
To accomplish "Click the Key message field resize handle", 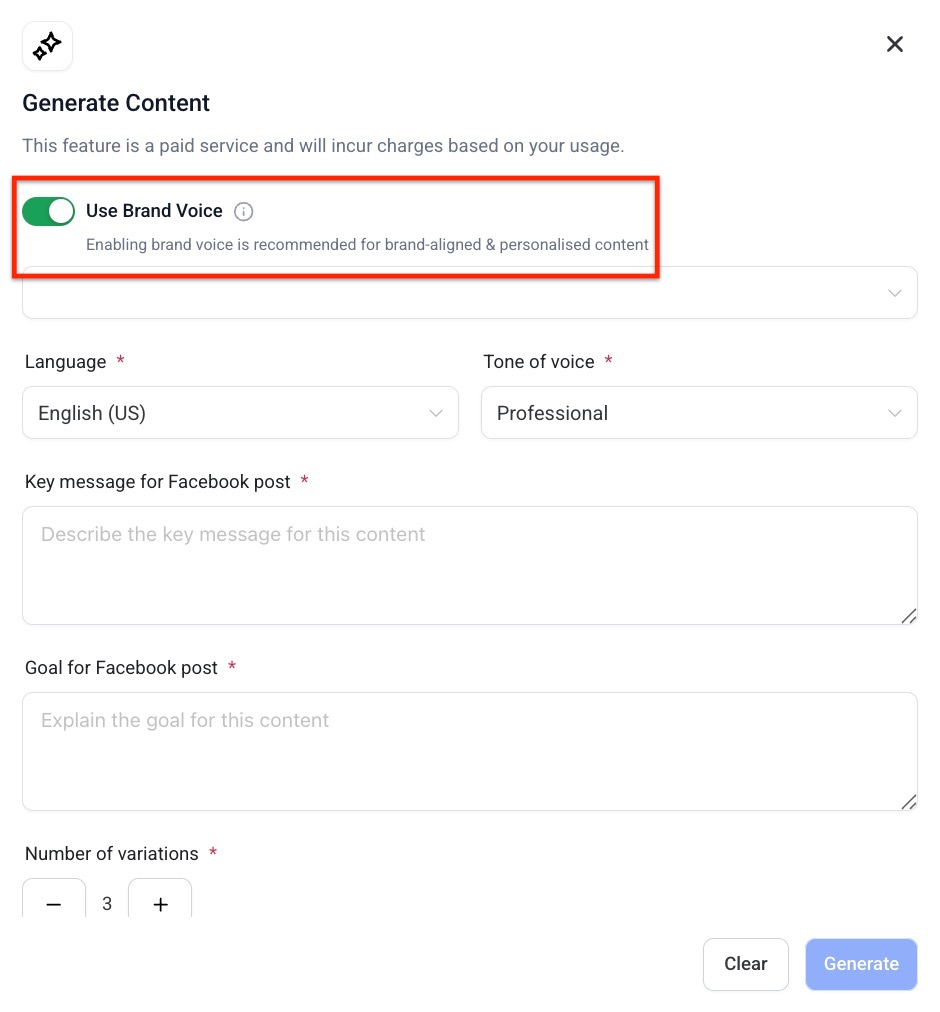I will [x=908, y=616].
